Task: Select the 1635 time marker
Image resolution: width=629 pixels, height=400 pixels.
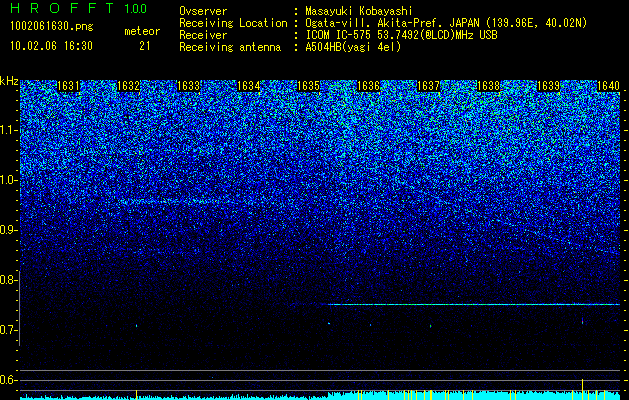Action: 308,86
